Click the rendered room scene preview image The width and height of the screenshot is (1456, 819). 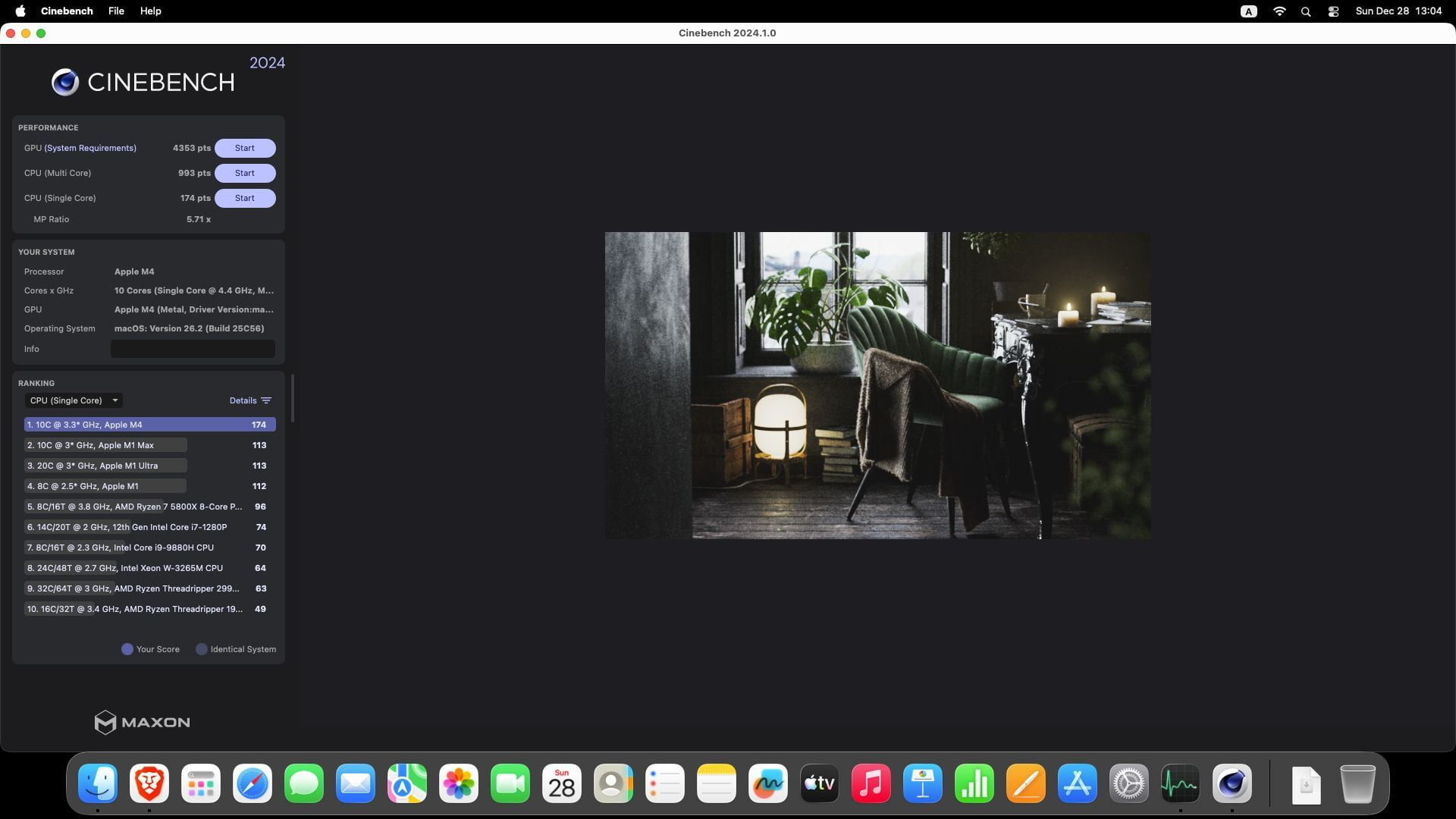(x=877, y=385)
